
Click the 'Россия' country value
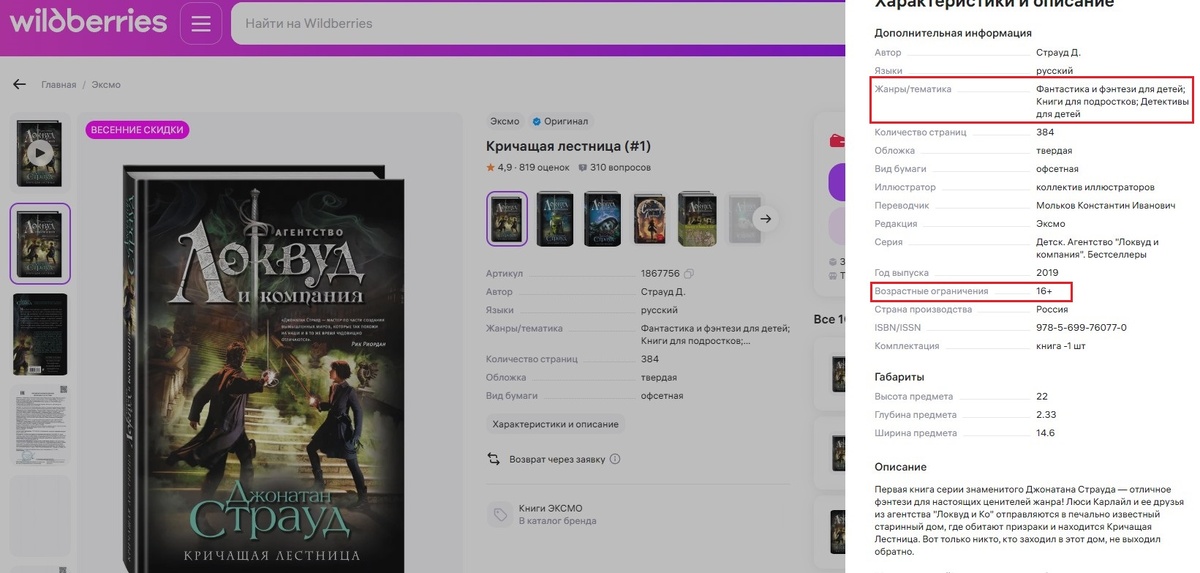[x=1053, y=309]
